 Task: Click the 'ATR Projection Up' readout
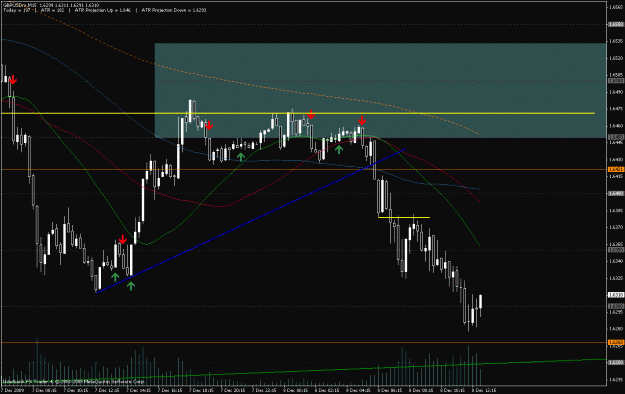pyautogui.click(x=102, y=10)
